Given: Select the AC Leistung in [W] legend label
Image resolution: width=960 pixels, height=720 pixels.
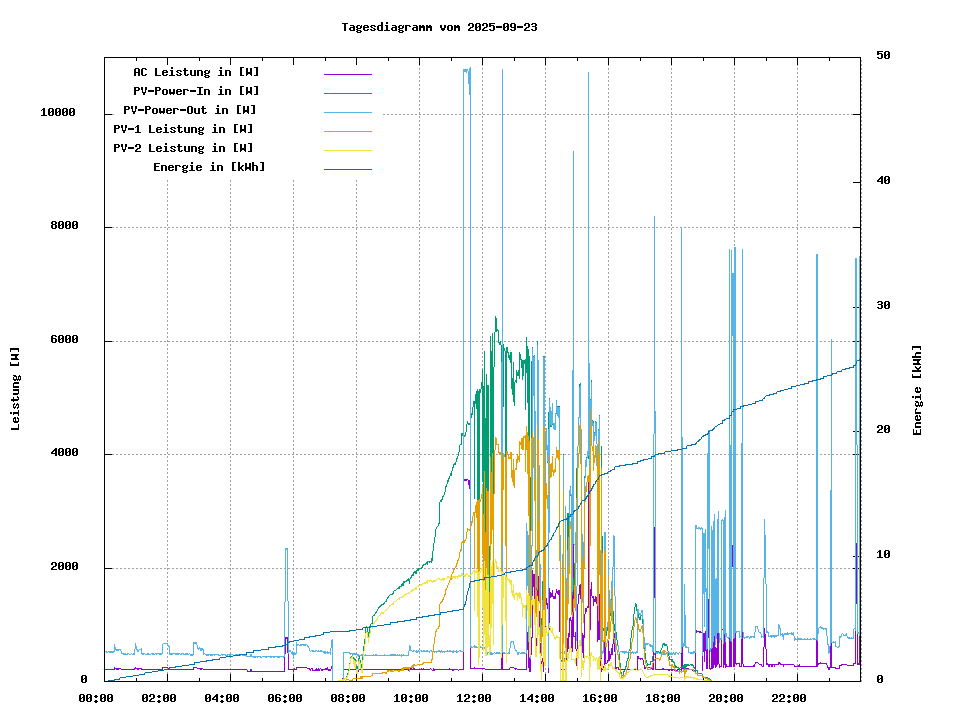Looking at the screenshot, I should pyautogui.click(x=196, y=72).
